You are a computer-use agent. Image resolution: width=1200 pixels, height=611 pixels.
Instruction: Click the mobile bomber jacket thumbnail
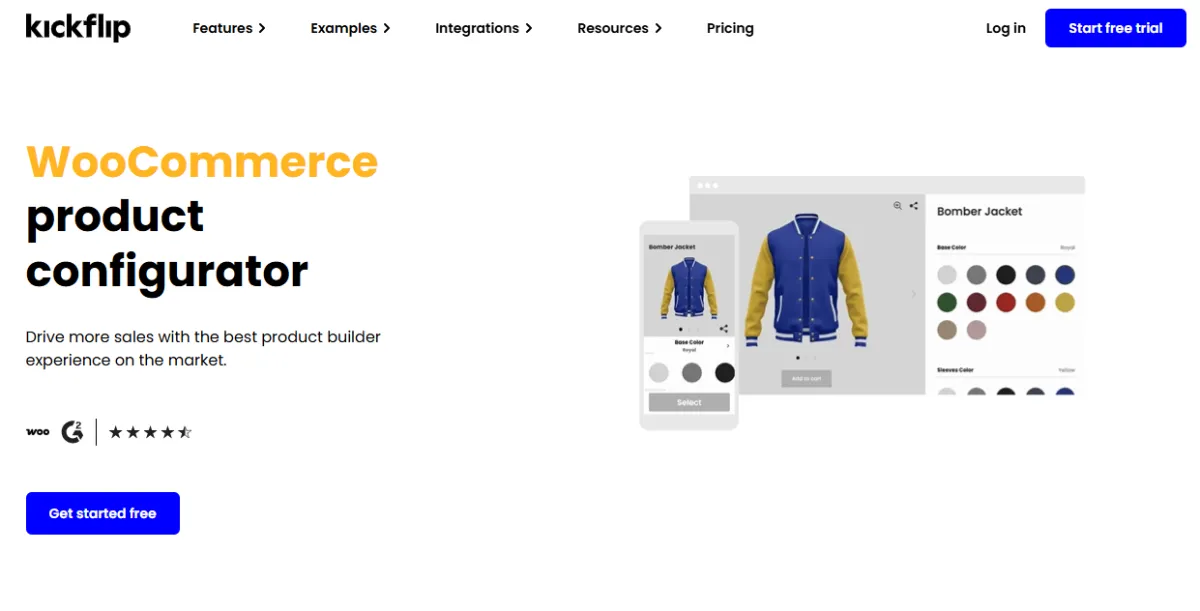689,289
